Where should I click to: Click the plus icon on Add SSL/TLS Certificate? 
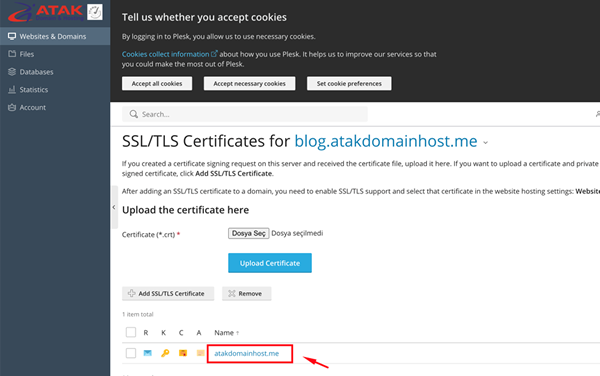point(131,293)
